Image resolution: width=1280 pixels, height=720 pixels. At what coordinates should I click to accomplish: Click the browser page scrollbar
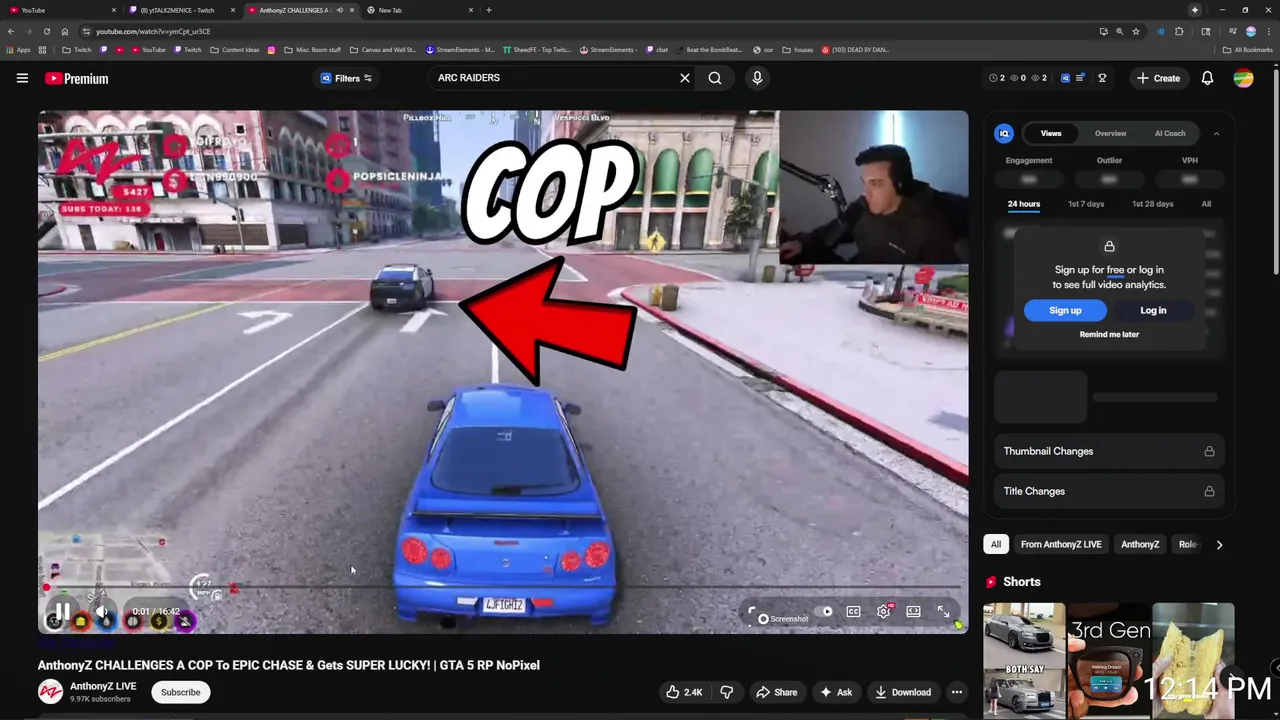(x=1276, y=170)
